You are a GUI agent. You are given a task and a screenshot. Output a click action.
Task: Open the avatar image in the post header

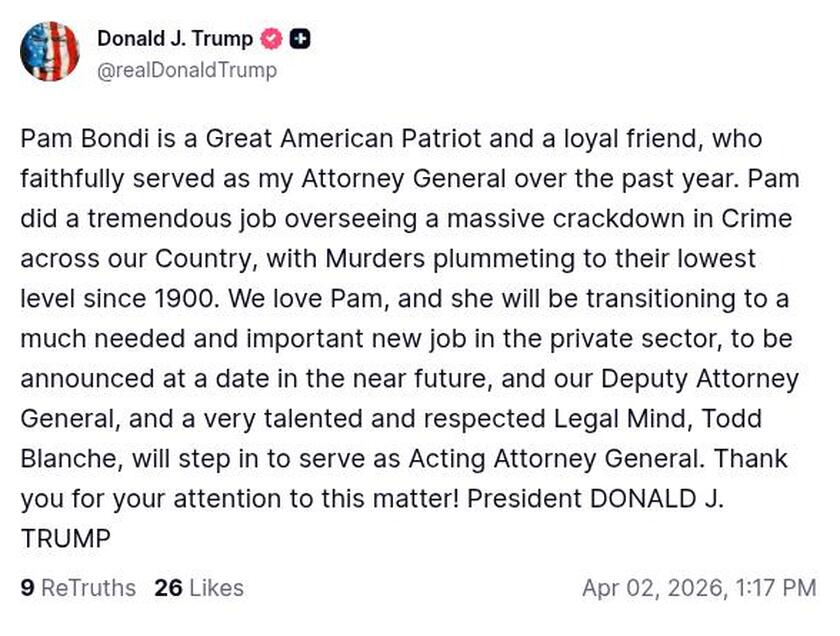pyautogui.click(x=50, y=52)
